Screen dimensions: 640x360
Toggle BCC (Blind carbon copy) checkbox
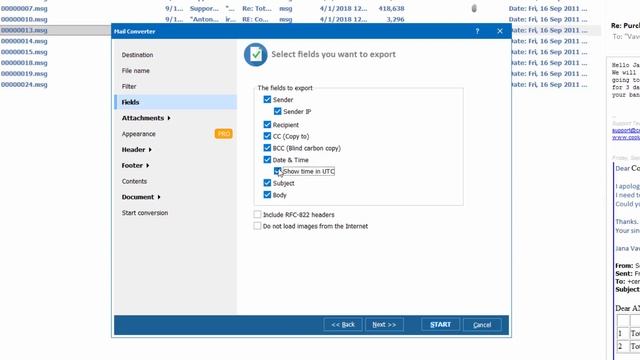pyautogui.click(x=267, y=148)
